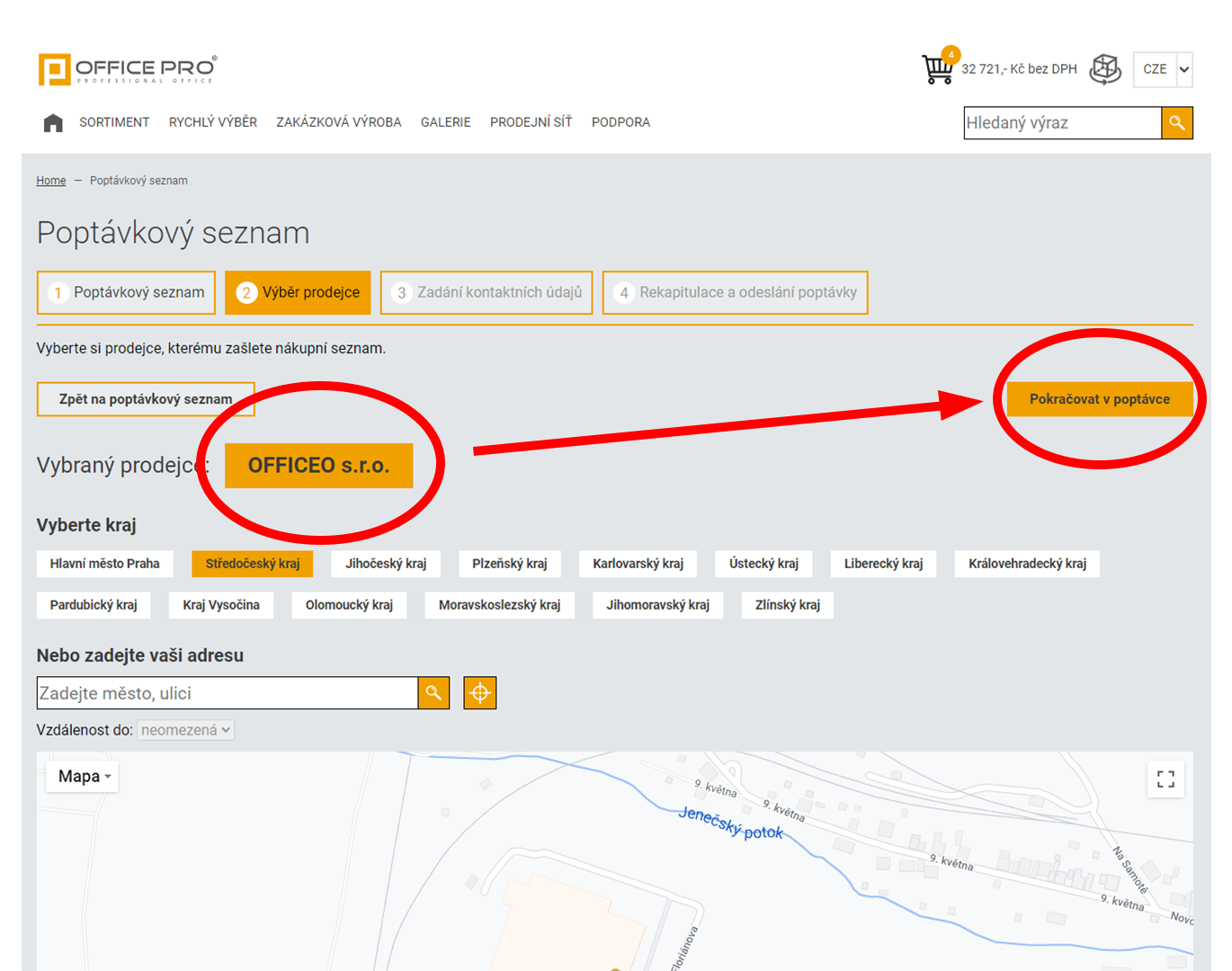Screen dimensions: 1232x971
Task: Choose Olomoucký kraj region
Action: [x=349, y=605]
